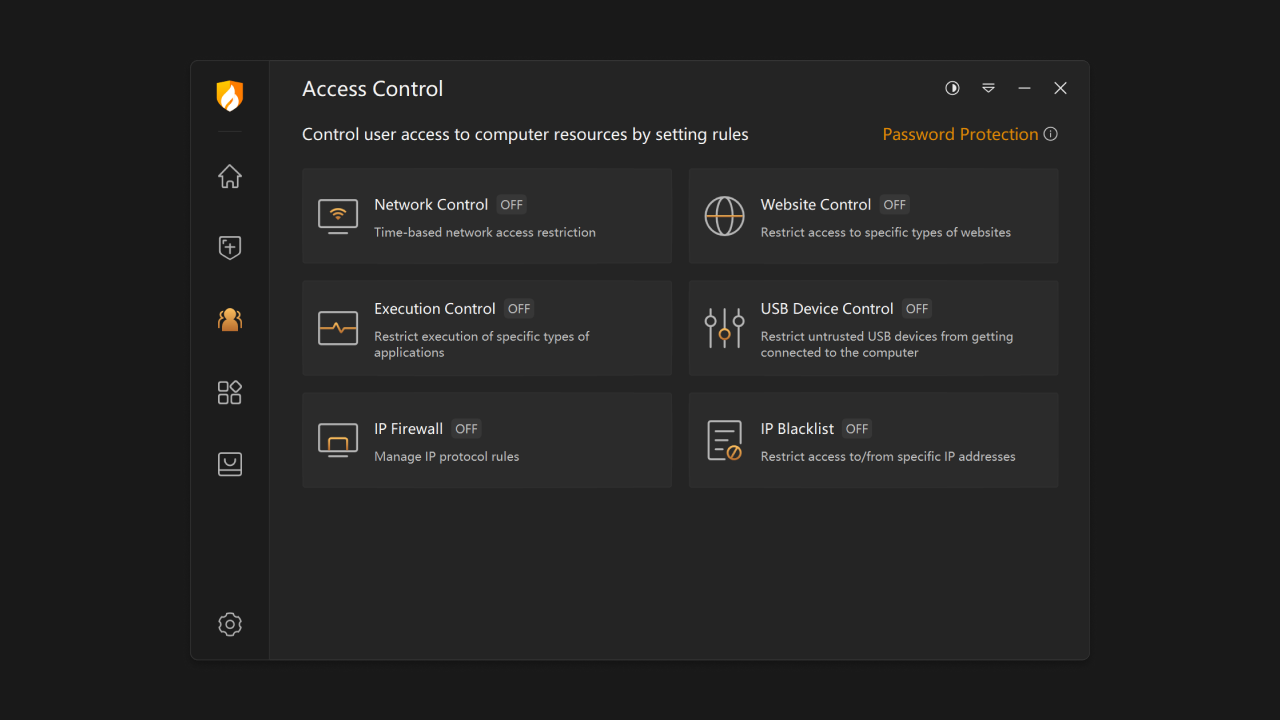Select the shield-plus Protection icon in sidebar
The image size is (1280, 720).
(x=229, y=247)
